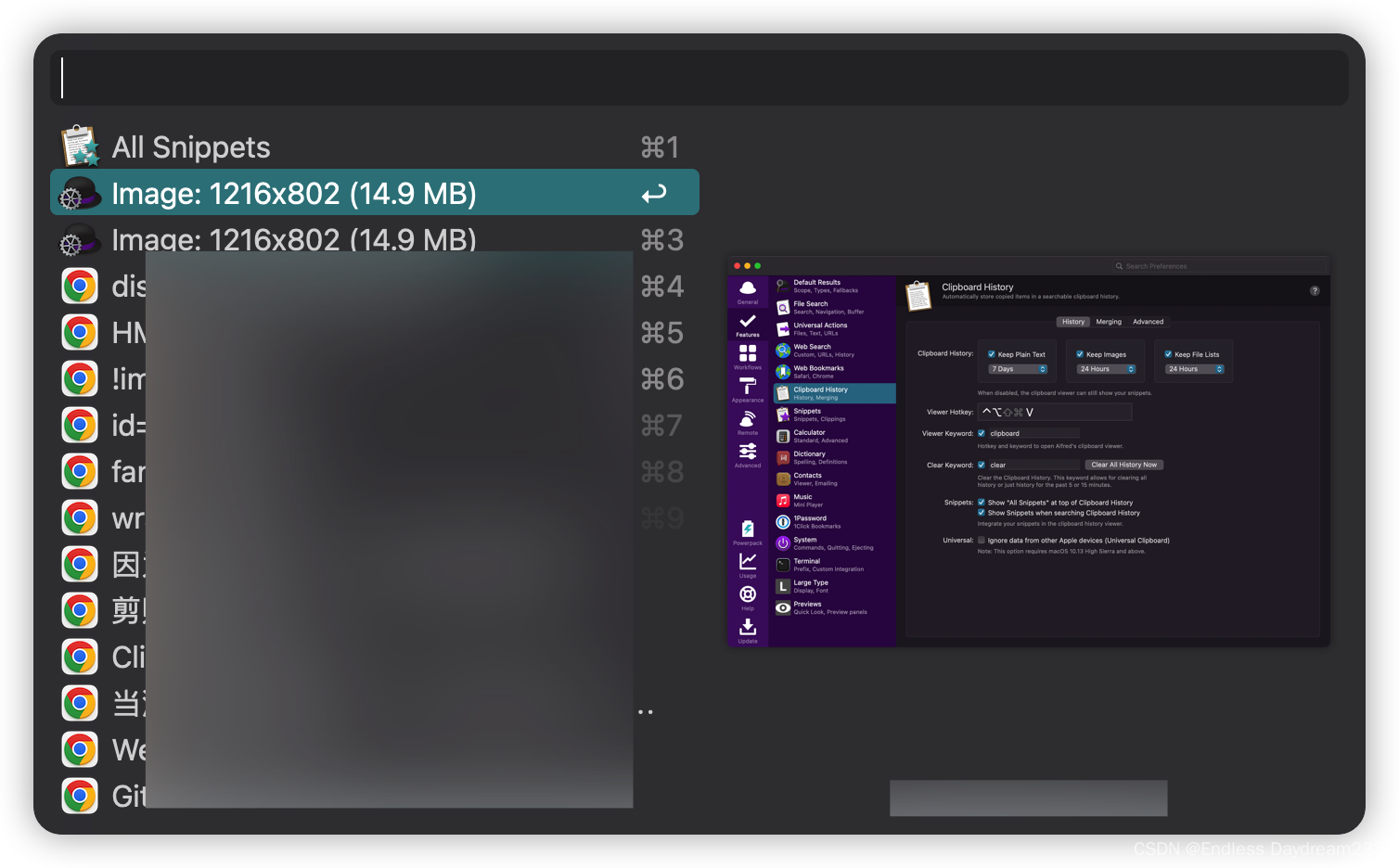The width and height of the screenshot is (1399, 868).
Task: Select the Chrome clipboard item starting with 'dis'
Action: [x=375, y=286]
